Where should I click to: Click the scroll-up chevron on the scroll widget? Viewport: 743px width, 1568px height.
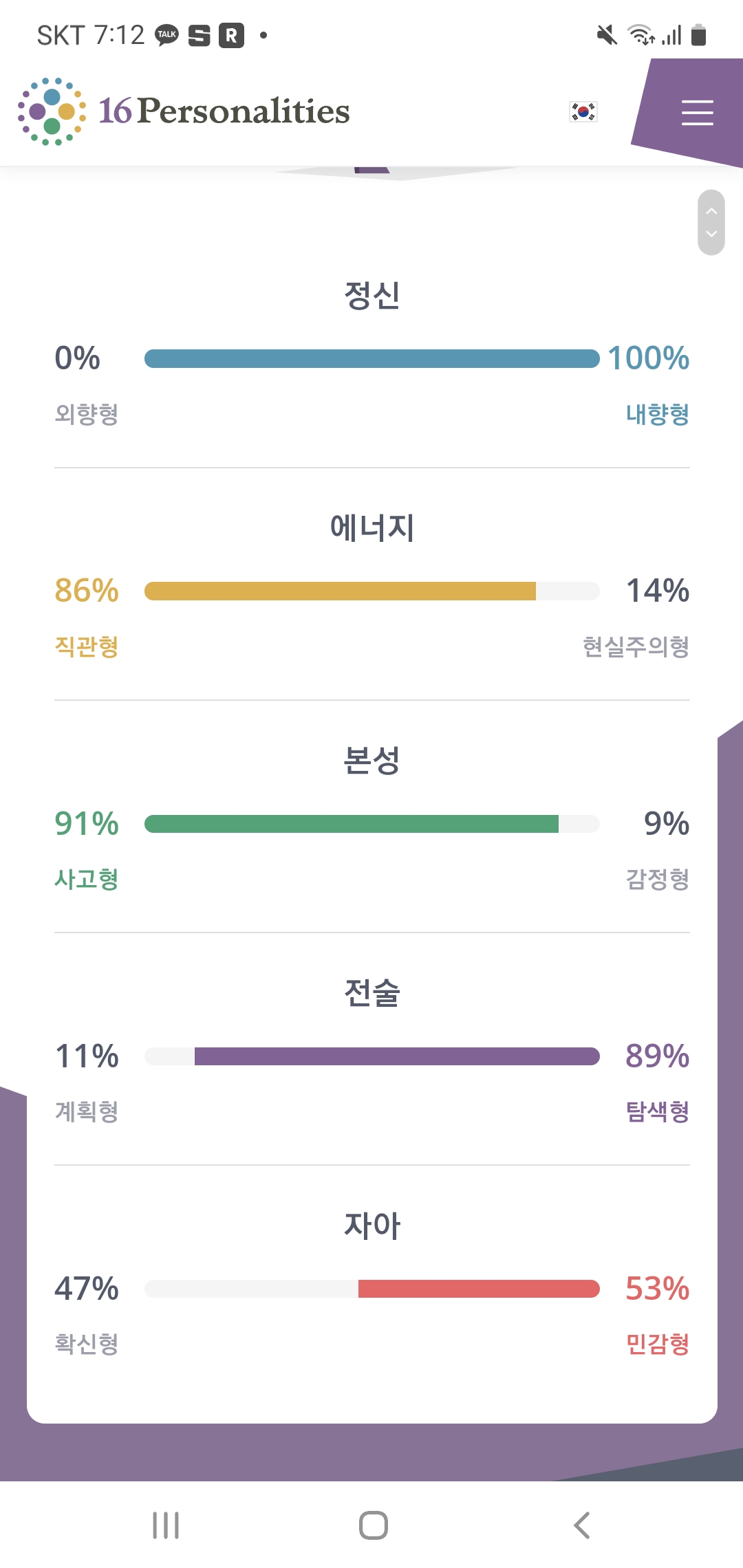coord(711,211)
